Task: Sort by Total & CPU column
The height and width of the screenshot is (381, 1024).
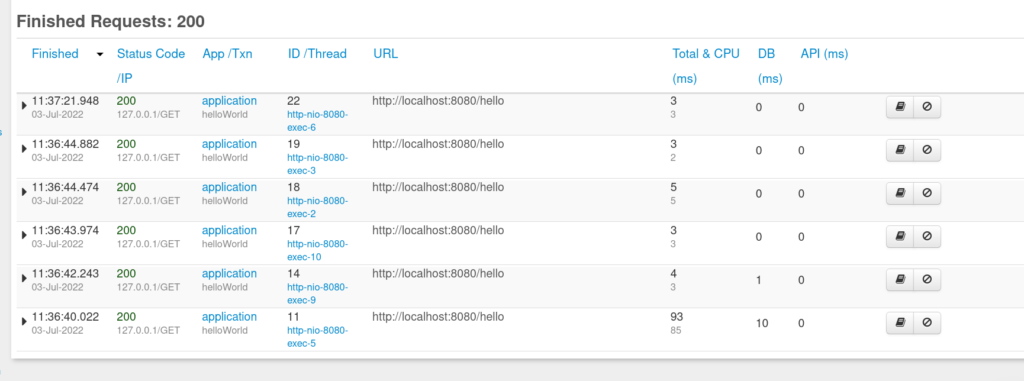Action: point(706,65)
